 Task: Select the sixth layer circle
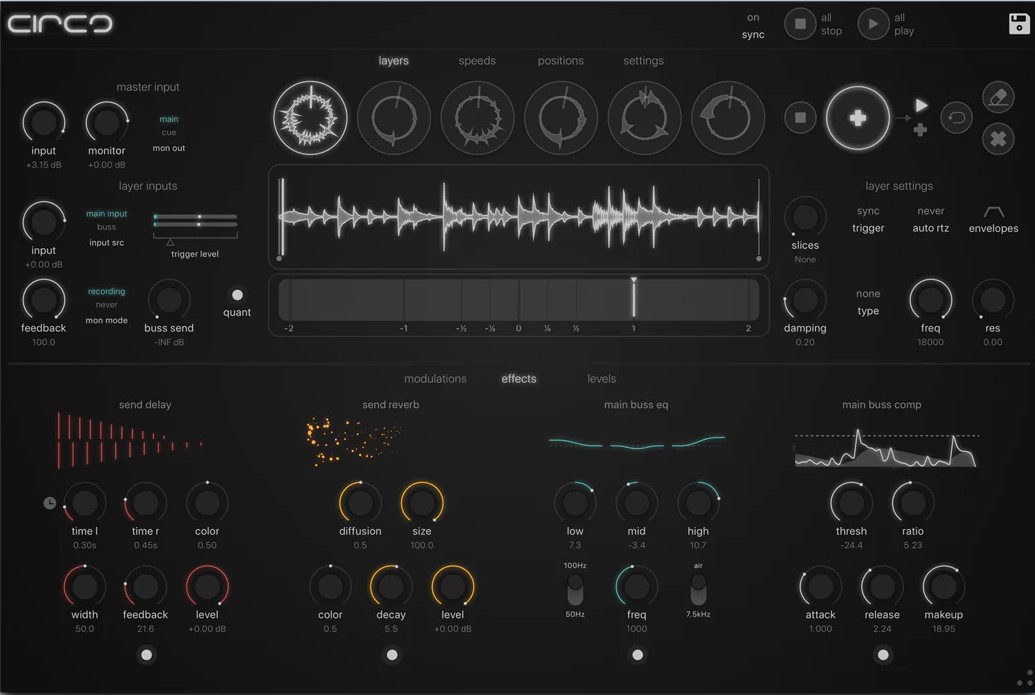click(x=728, y=118)
